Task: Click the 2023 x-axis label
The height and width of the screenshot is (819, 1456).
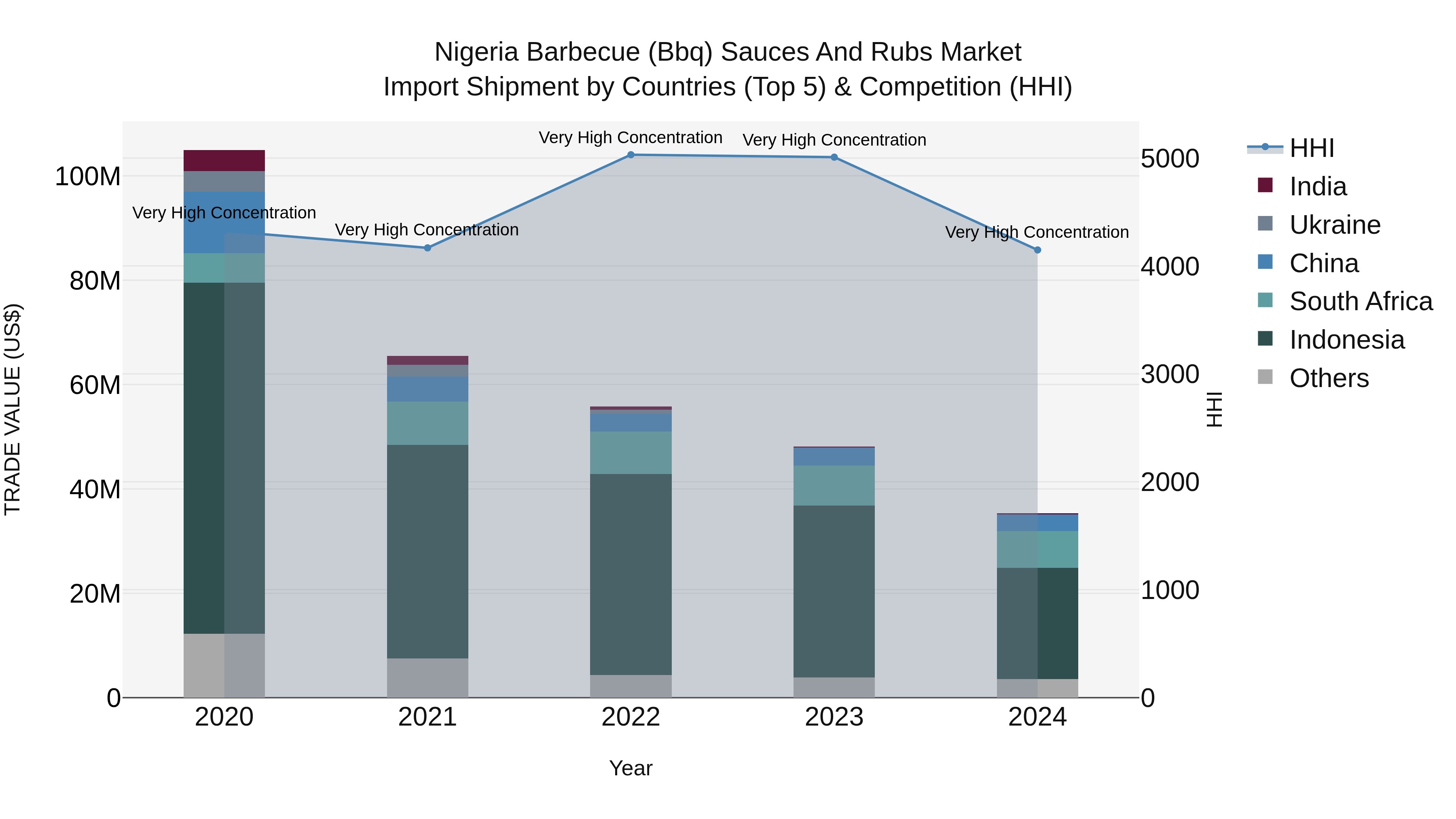Action: 834,717
